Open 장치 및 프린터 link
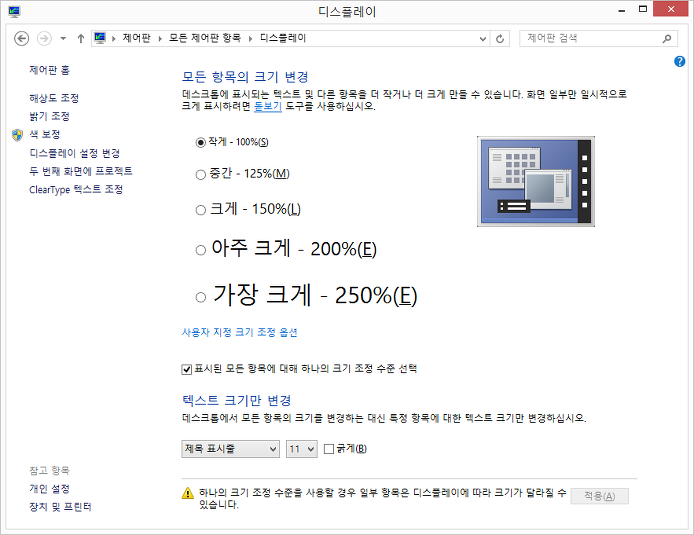Screen dimensions: 694x535 (60, 507)
